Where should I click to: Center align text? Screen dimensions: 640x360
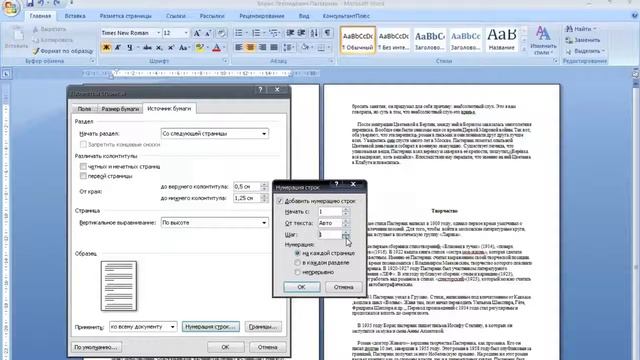tap(250, 48)
